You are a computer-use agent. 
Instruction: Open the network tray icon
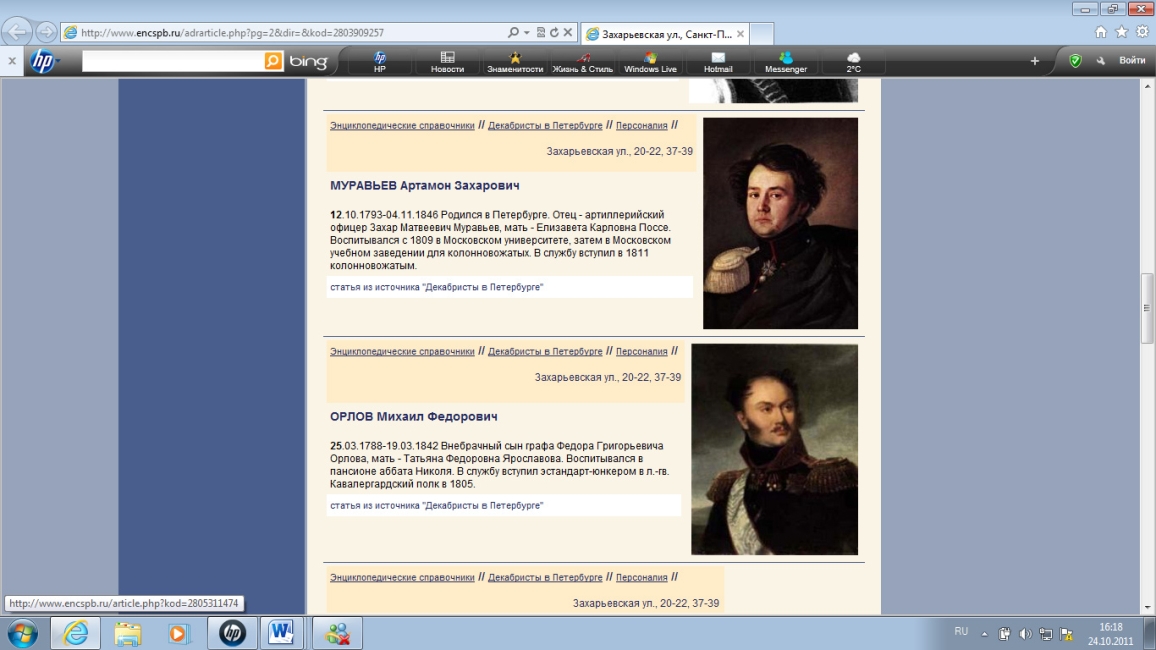click(x=1045, y=634)
